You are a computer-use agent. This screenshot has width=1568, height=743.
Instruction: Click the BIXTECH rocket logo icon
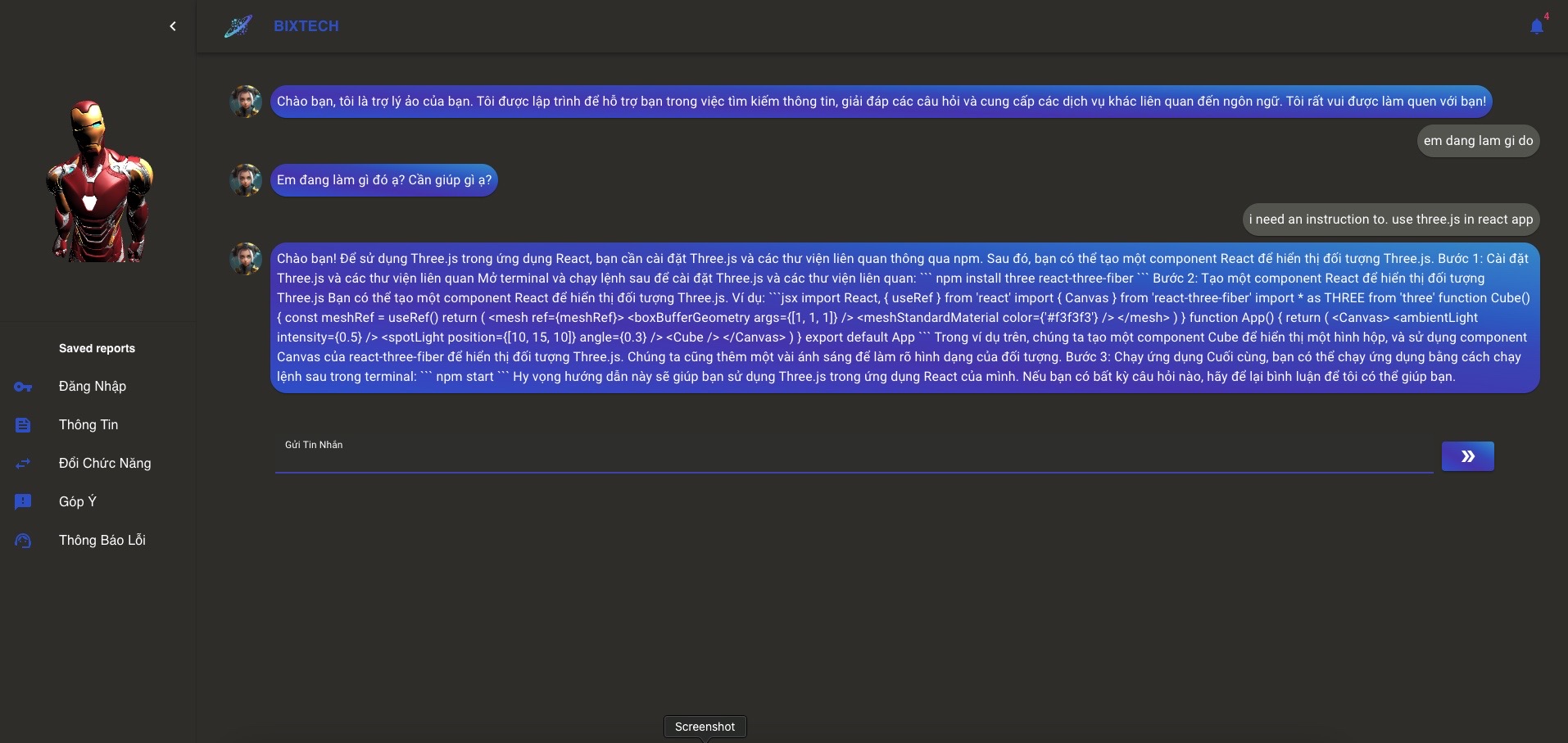pos(238,26)
